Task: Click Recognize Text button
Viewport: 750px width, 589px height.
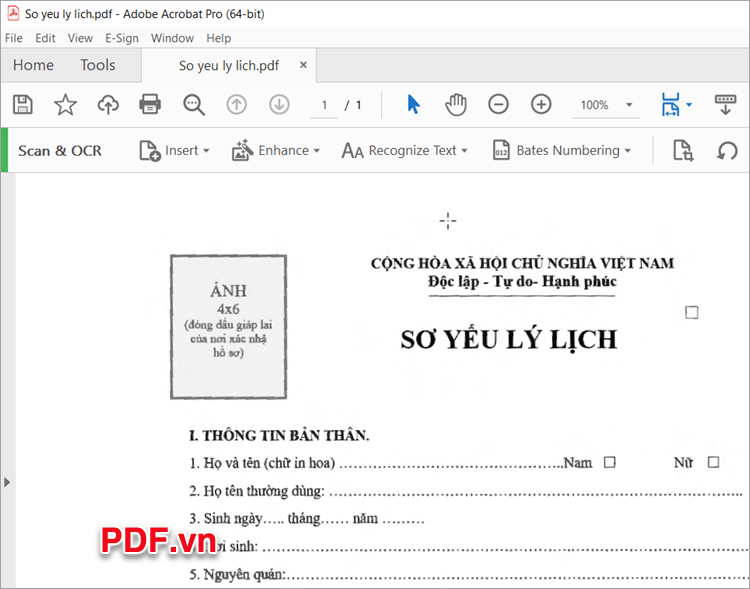Action: click(400, 151)
